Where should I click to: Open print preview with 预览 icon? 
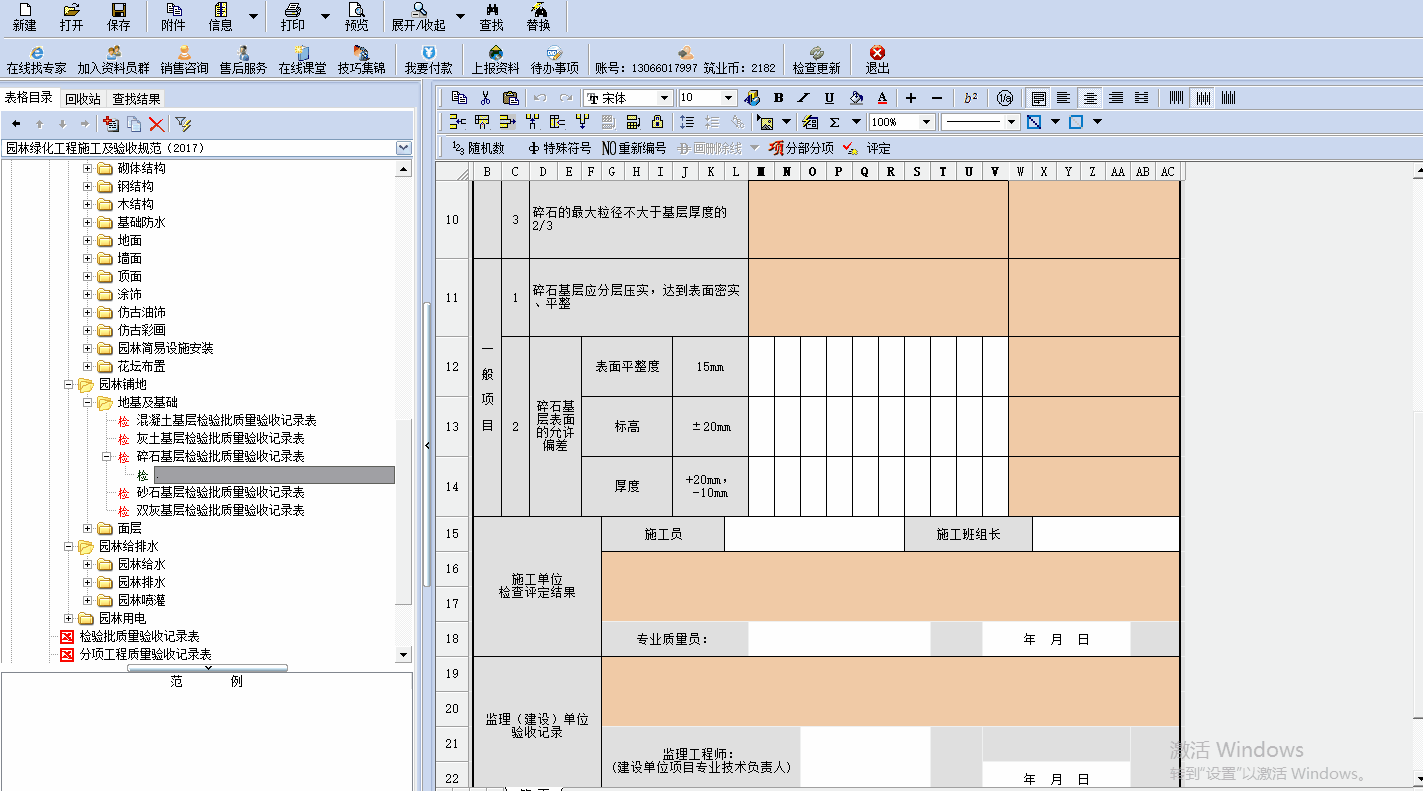(x=356, y=17)
